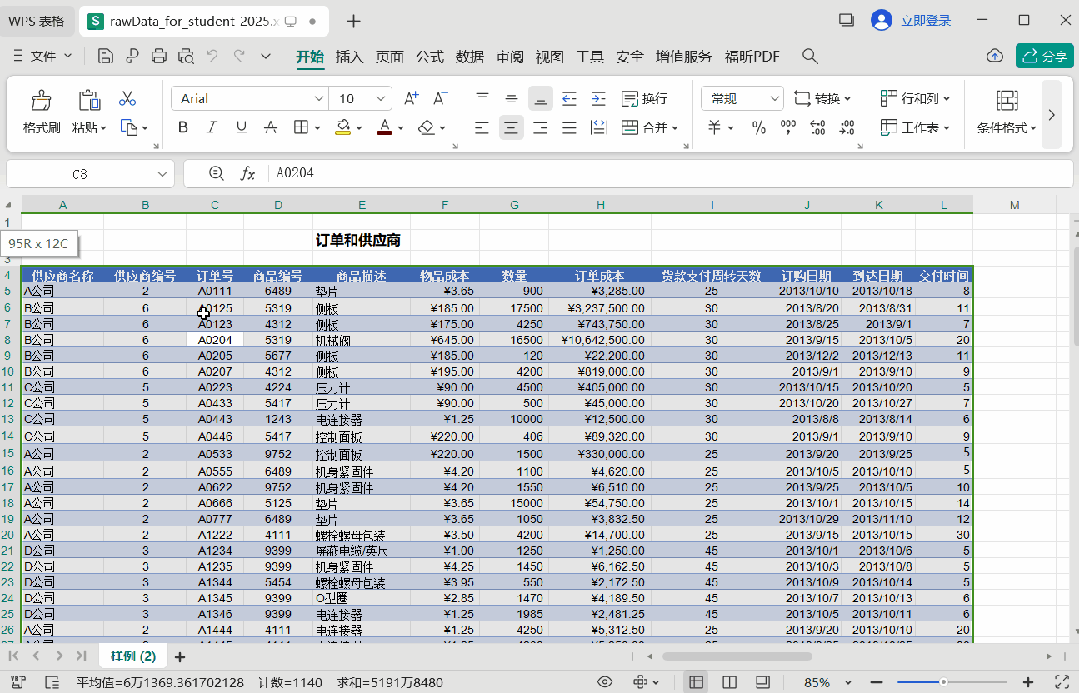
Task: Open the search magnifier in menu bar
Action: tap(810, 56)
